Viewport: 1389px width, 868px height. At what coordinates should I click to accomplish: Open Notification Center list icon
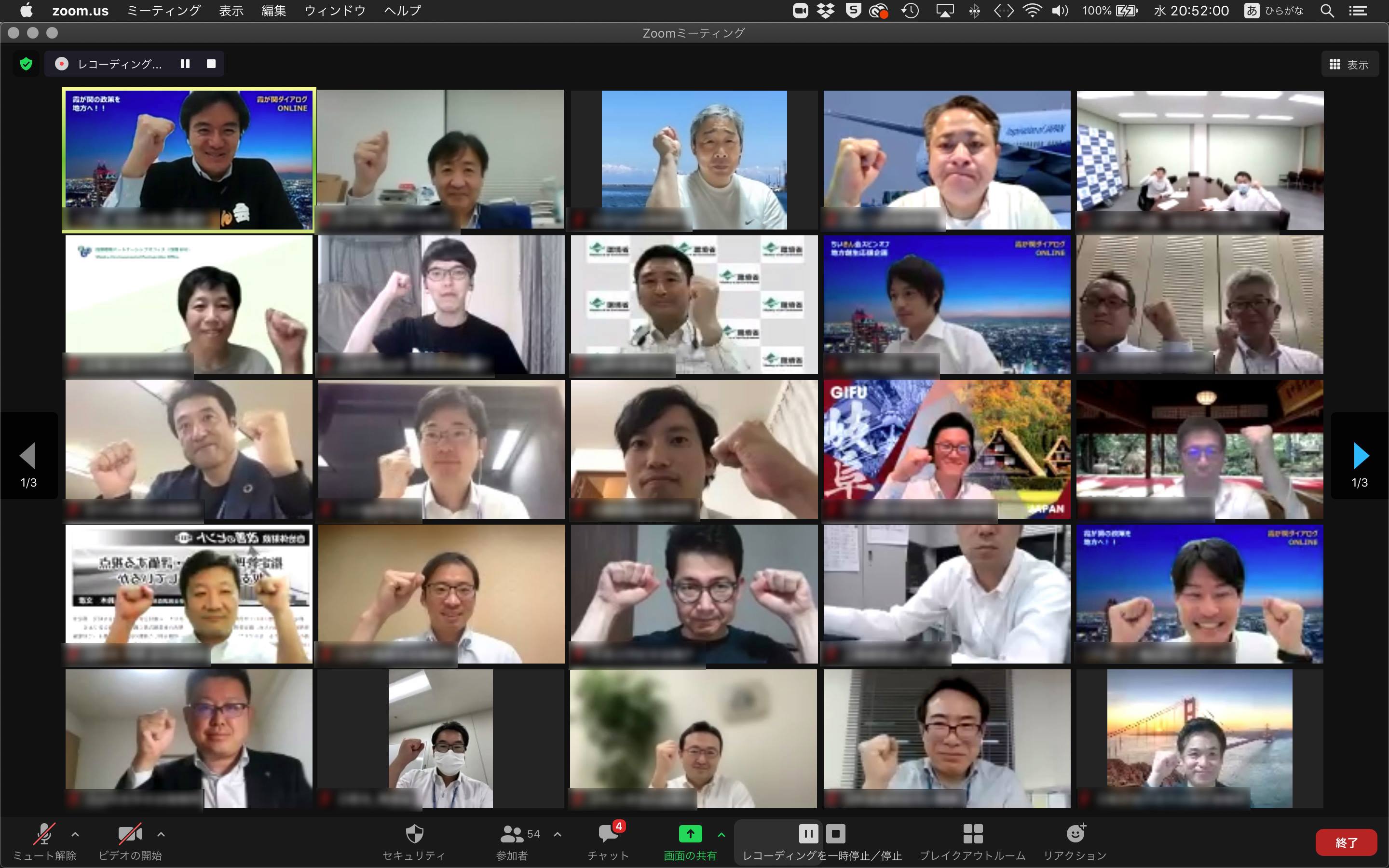click(x=1358, y=10)
